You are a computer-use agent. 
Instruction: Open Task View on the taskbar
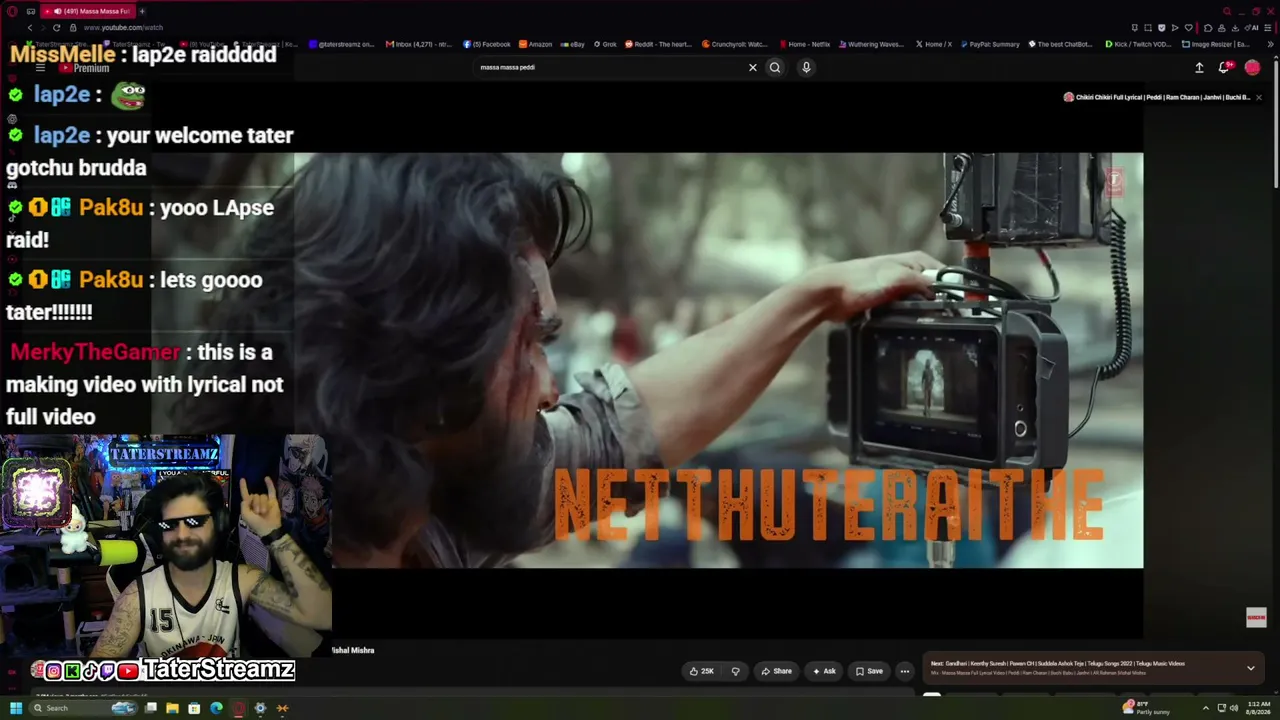[150, 708]
